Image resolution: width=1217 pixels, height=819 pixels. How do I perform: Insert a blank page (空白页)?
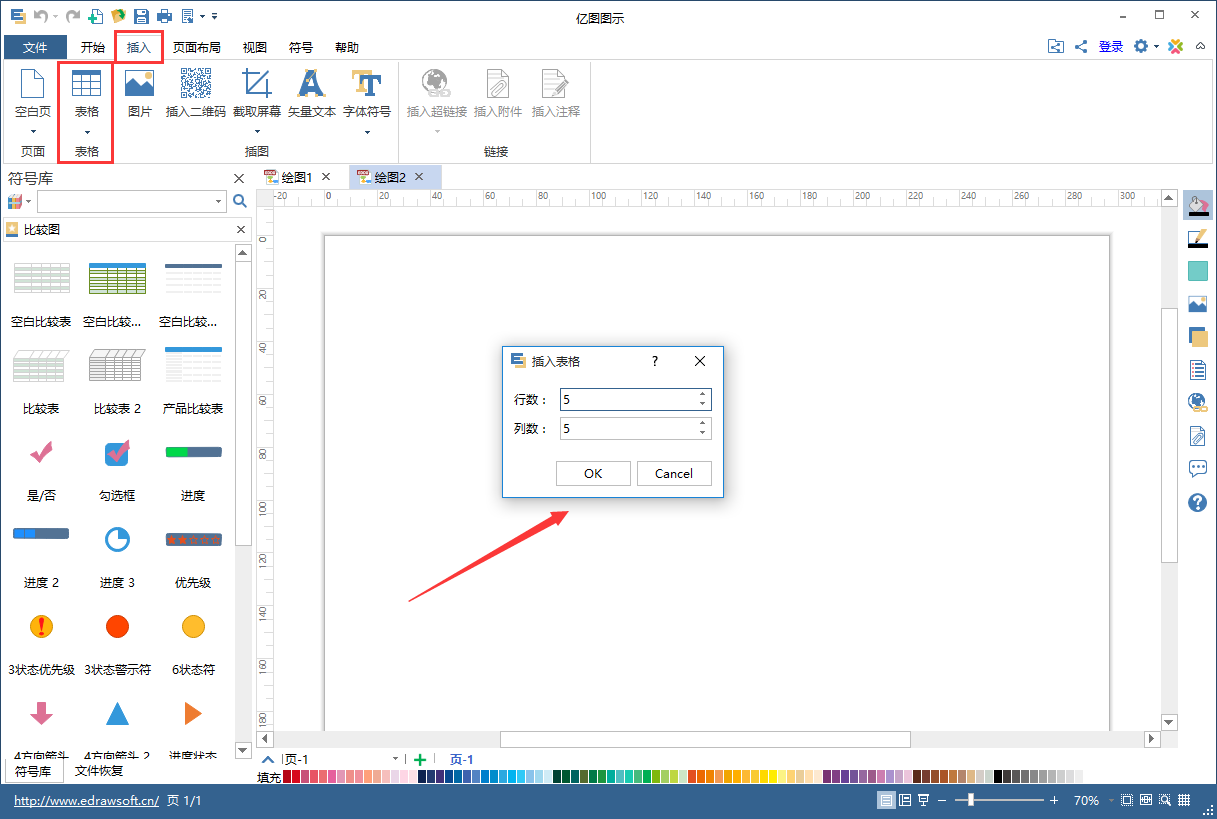tap(33, 93)
